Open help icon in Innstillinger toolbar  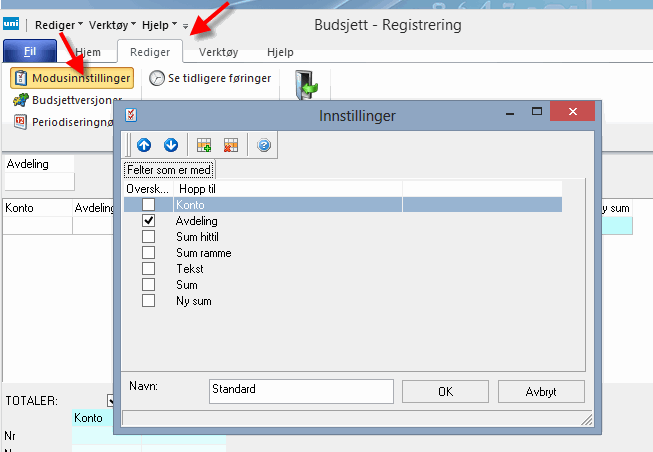click(x=264, y=145)
